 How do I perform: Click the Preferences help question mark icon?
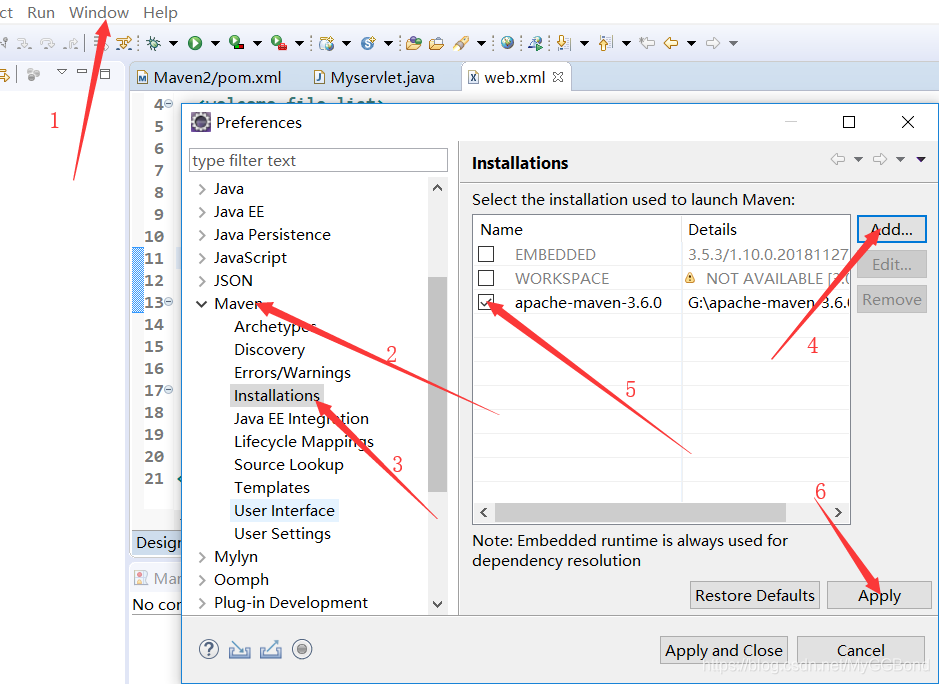click(208, 649)
